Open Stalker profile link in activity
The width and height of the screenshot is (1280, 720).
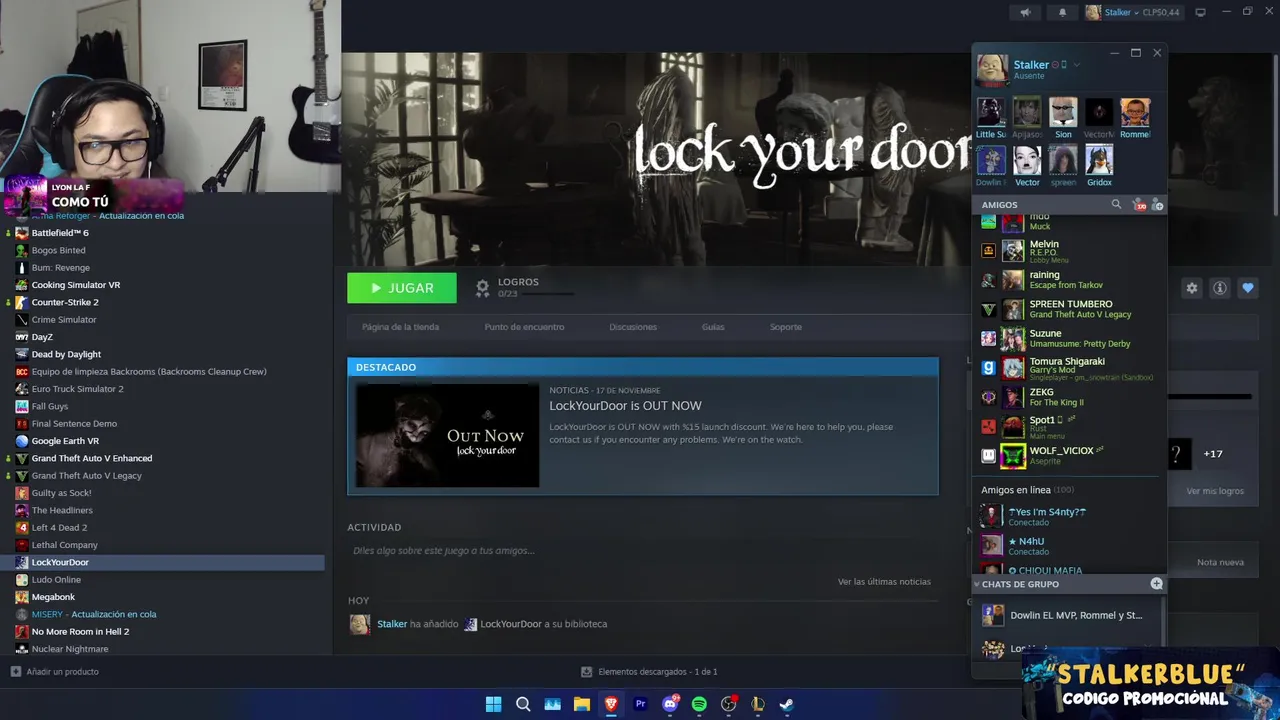tap(392, 624)
